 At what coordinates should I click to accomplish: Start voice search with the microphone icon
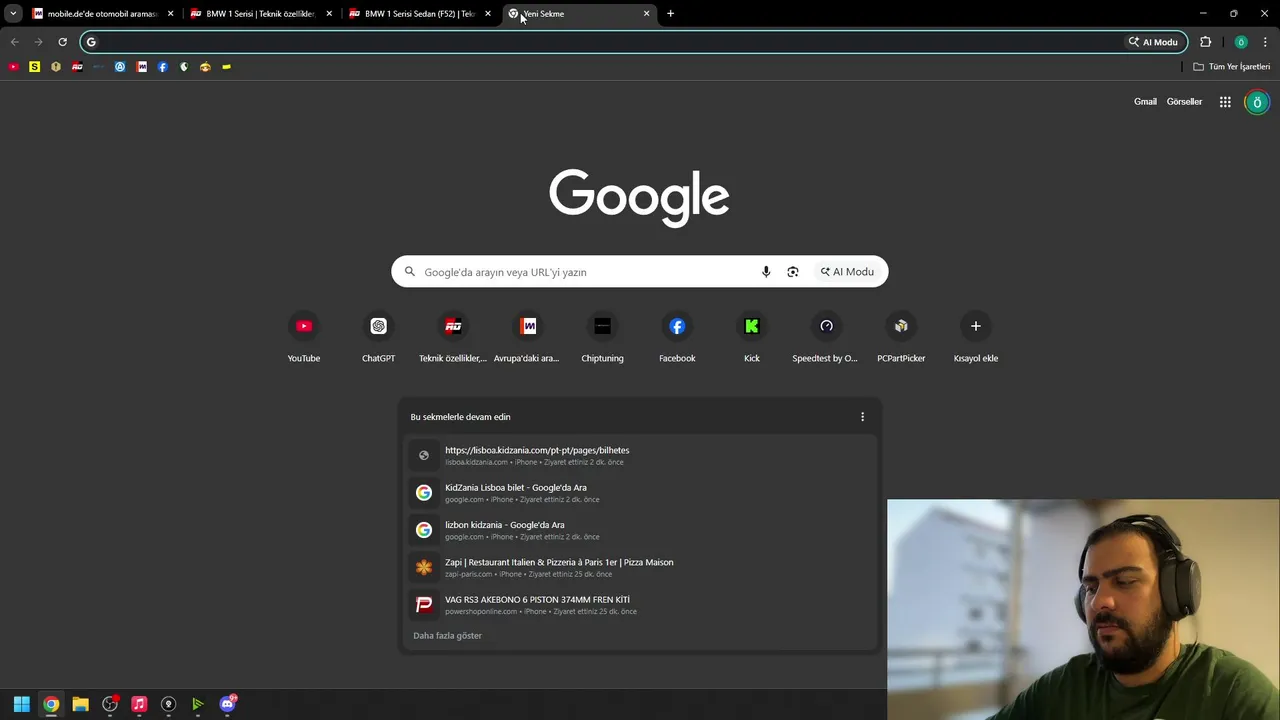click(x=766, y=272)
